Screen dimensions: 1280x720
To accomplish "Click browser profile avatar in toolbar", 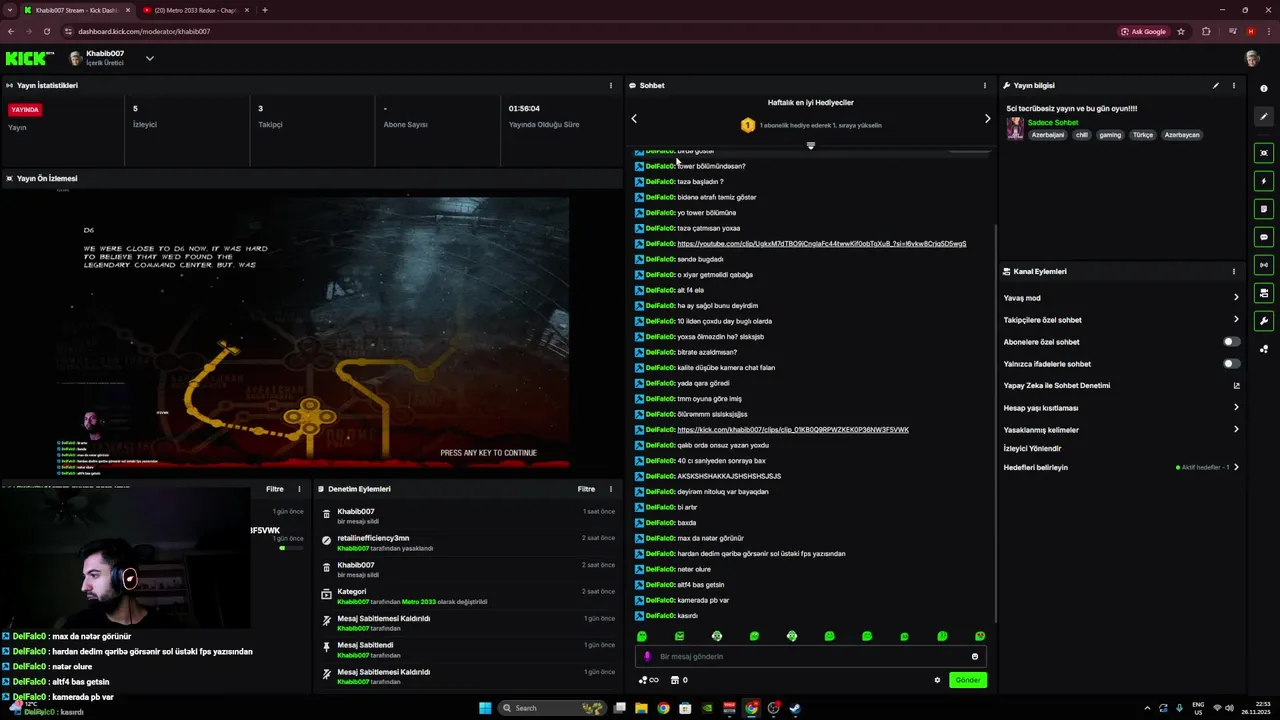I will (x=1250, y=31).
